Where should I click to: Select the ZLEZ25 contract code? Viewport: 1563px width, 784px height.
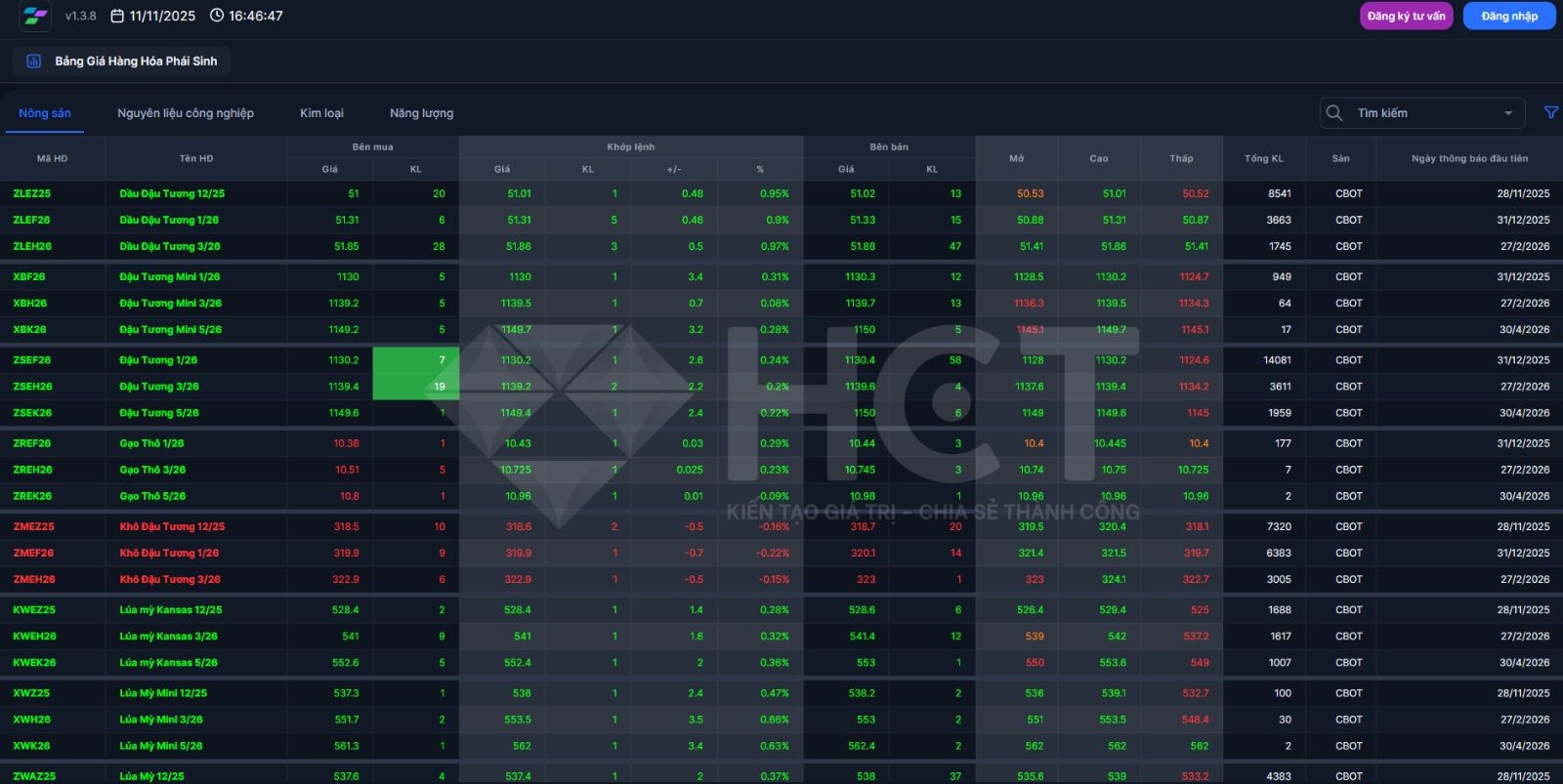tap(32, 194)
